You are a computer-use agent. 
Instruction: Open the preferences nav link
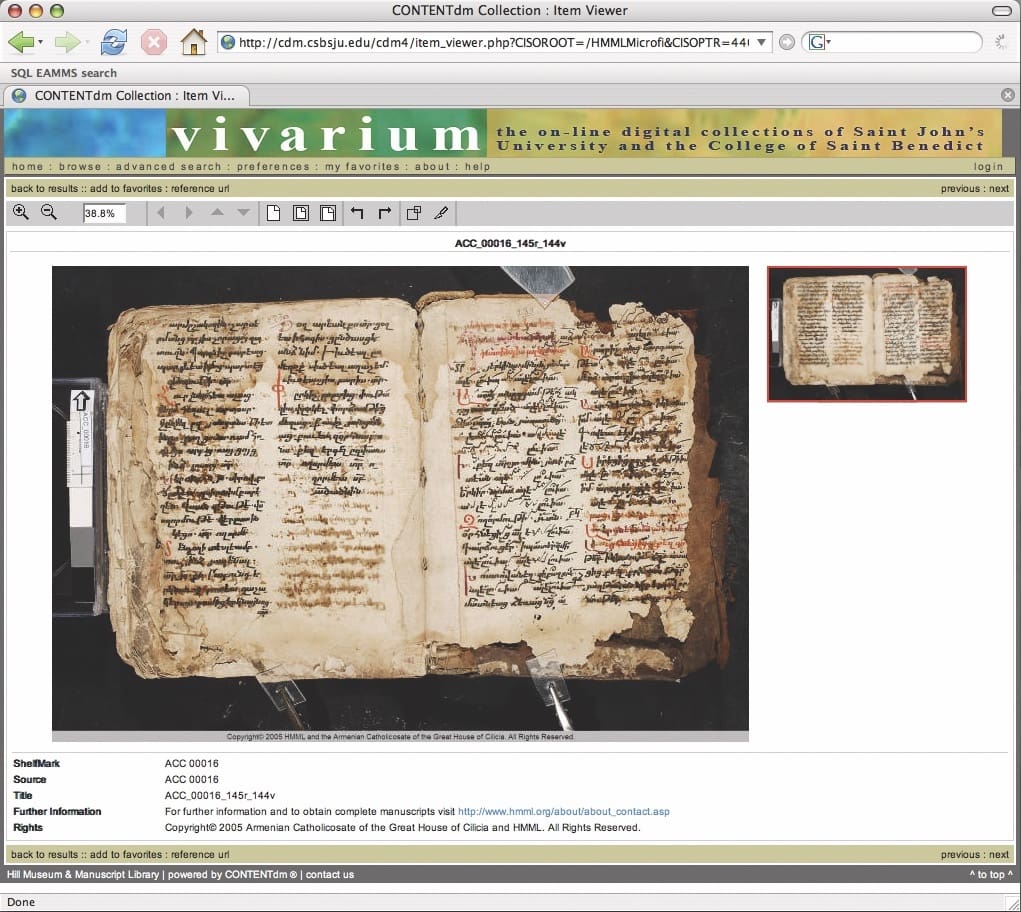273,167
